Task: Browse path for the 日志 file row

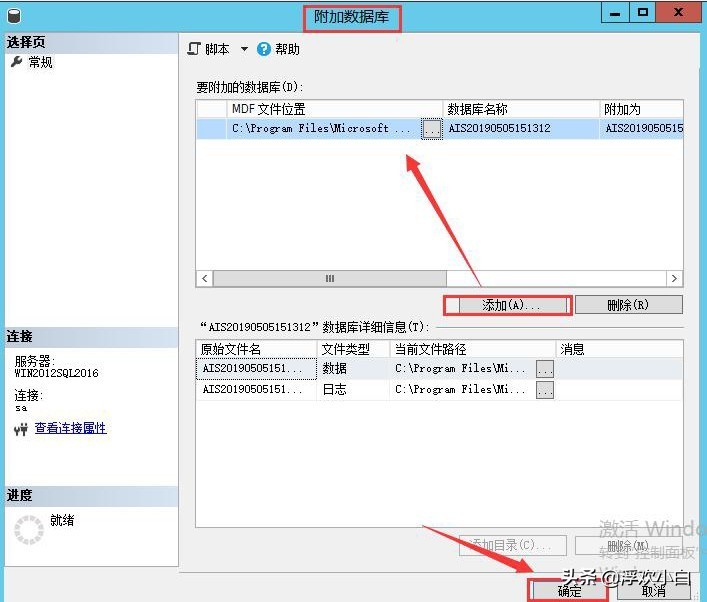Action: [545, 390]
